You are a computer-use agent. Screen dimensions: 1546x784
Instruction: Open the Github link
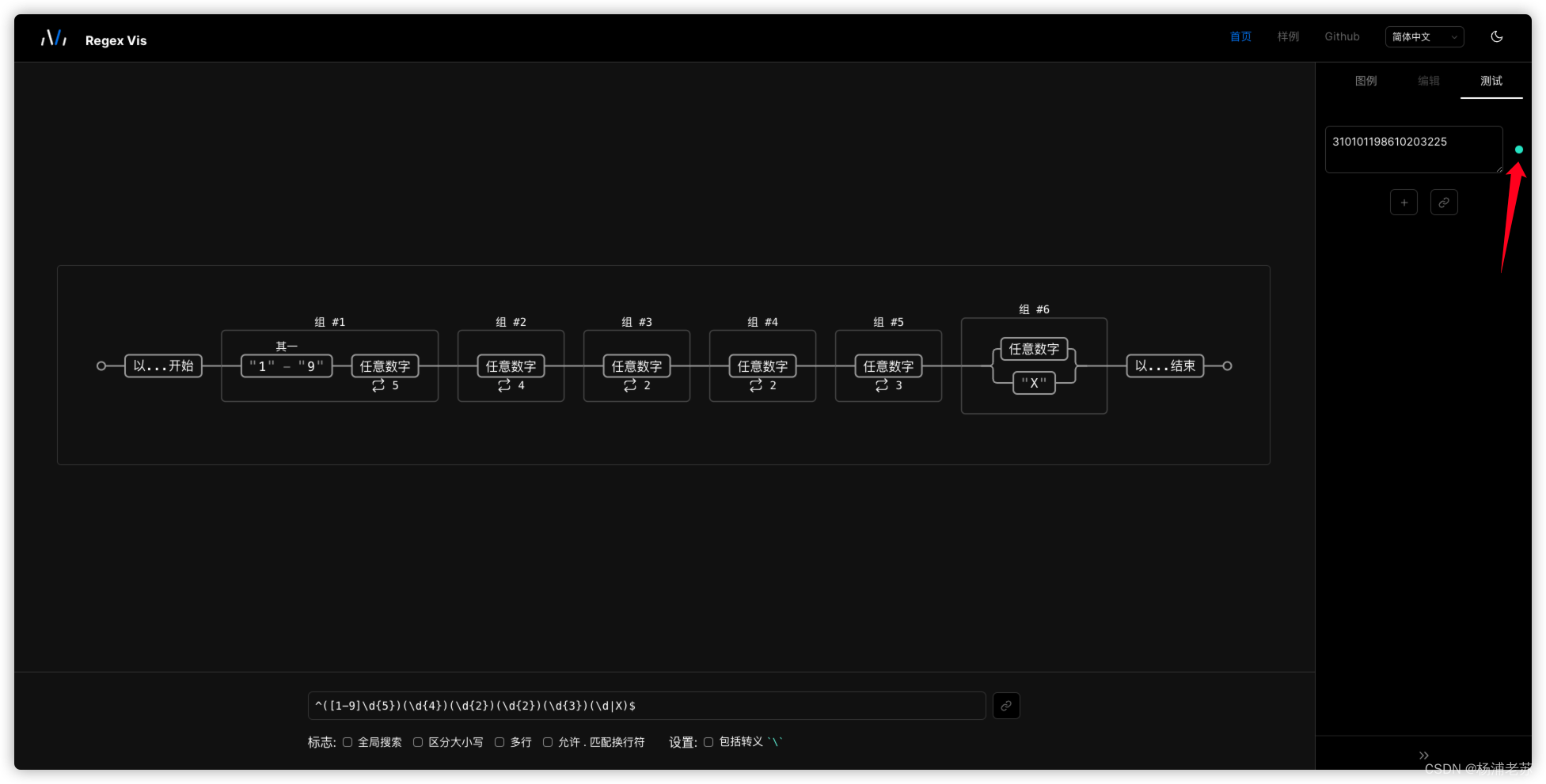[1342, 37]
